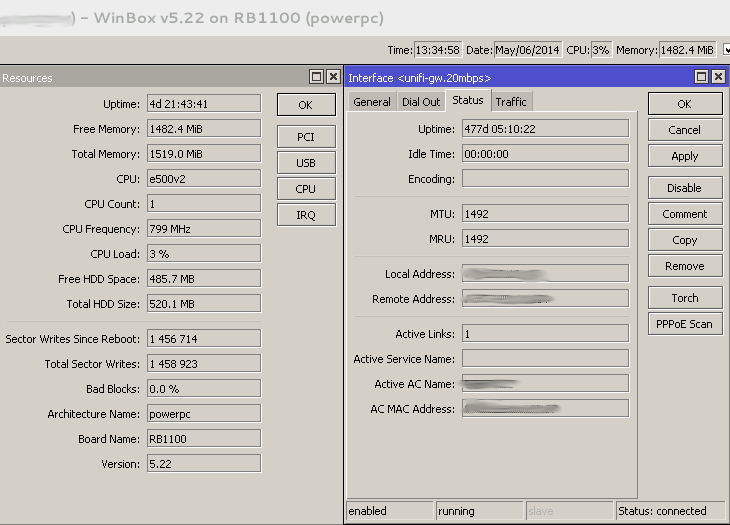Maximize the Resources window
730x525 pixels.
coord(317,77)
